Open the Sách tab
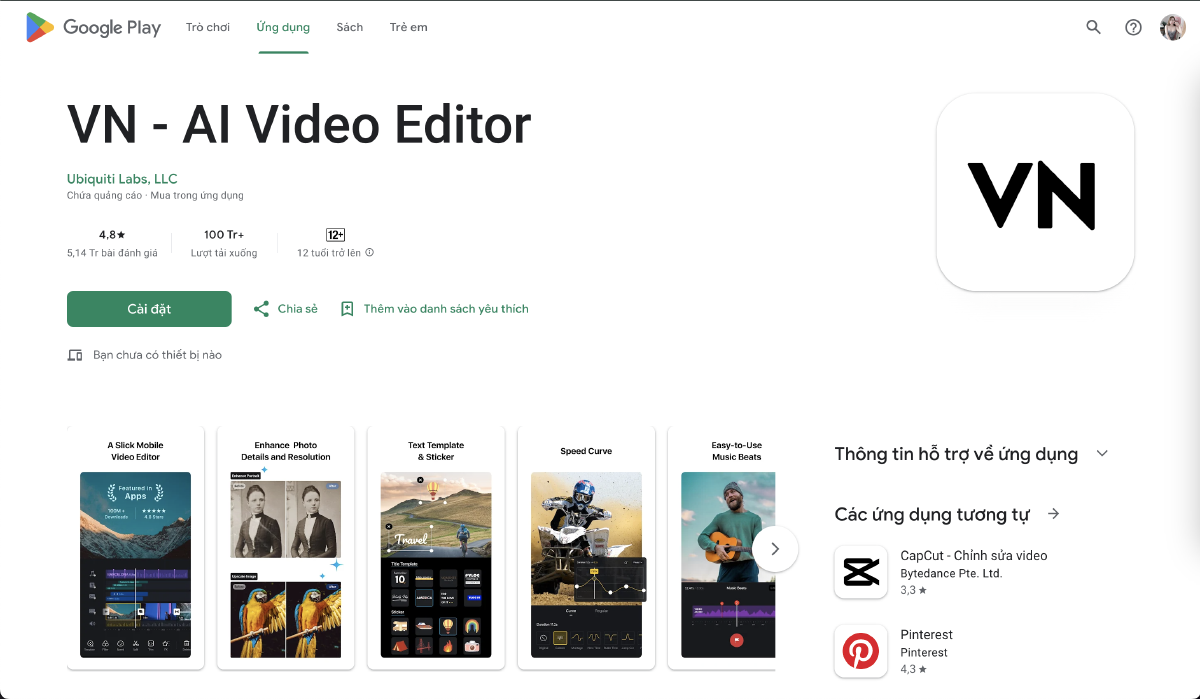Screen dimensions: 1200x699 [350, 27]
